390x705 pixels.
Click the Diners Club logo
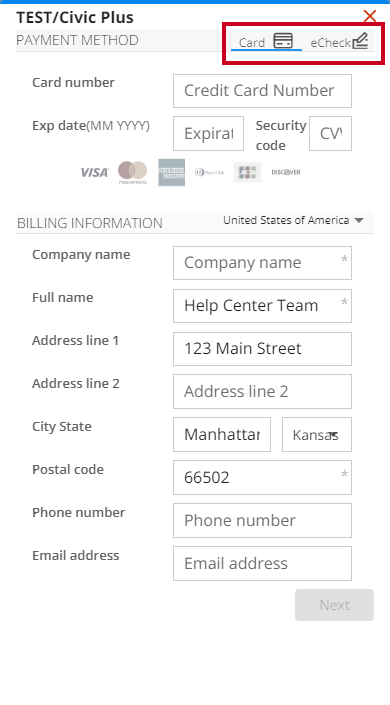[x=209, y=172]
